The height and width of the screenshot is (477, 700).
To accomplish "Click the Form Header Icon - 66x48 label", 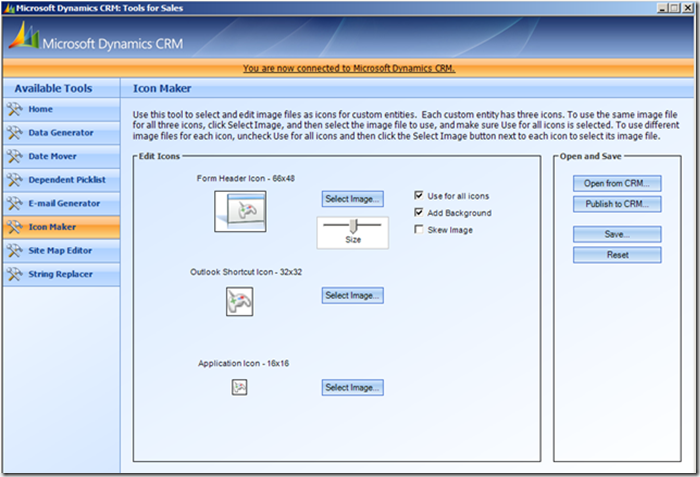I will (x=246, y=178).
